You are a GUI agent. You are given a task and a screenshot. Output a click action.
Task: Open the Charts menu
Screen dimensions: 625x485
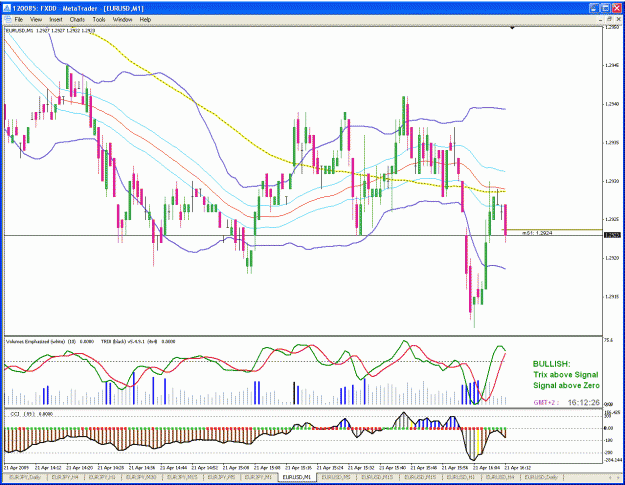click(77, 19)
